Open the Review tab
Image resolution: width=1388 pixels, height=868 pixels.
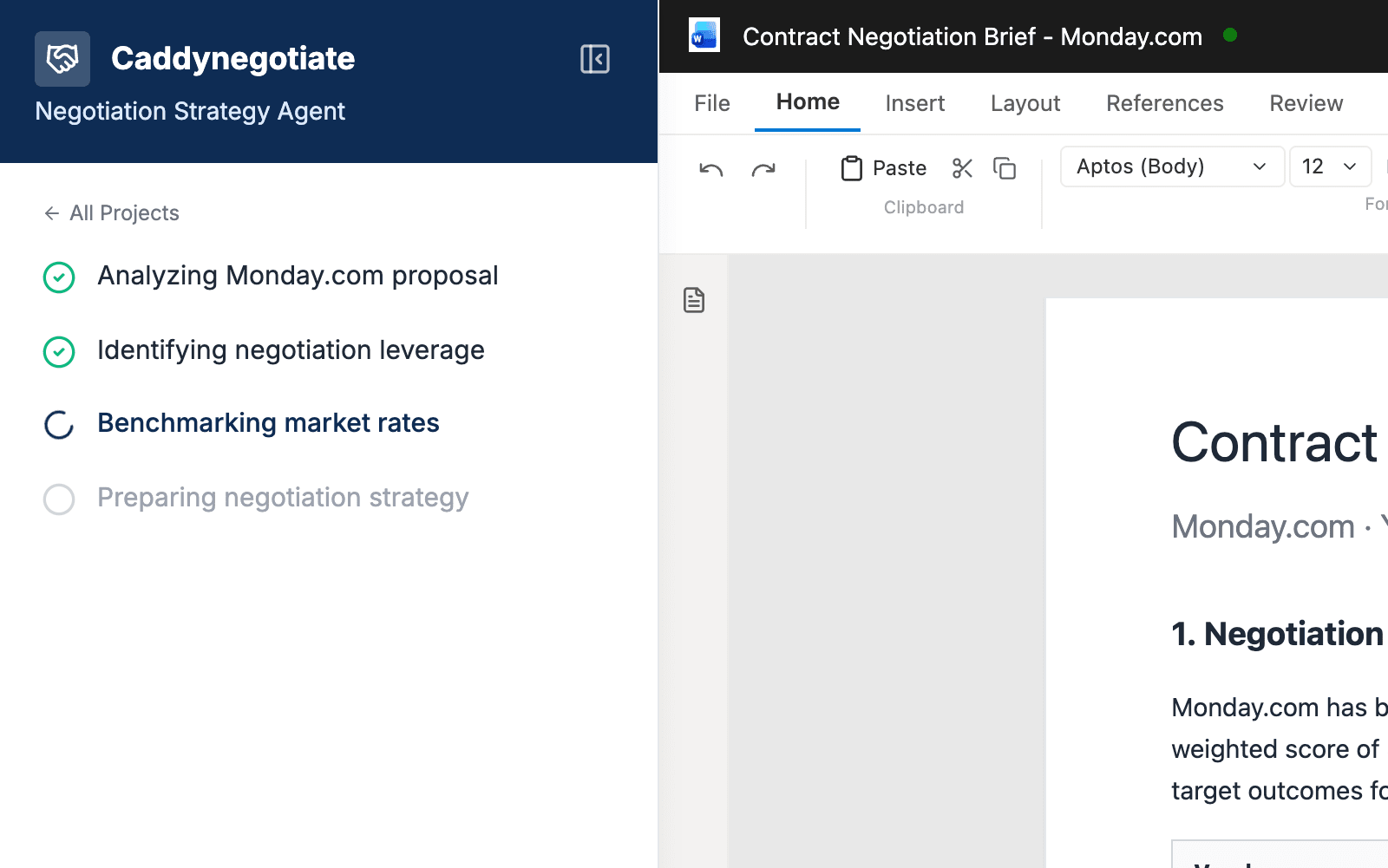click(x=1306, y=103)
